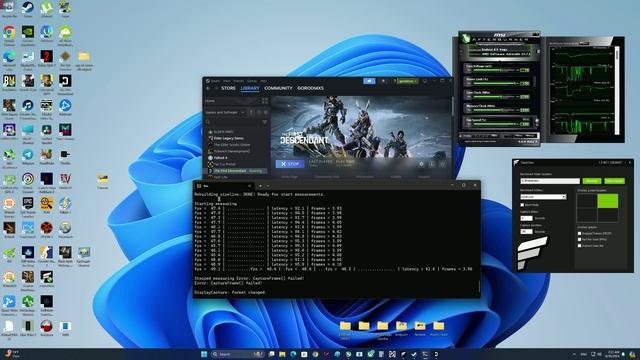This screenshot has width=640, height=360.
Task: Open terminal new tab dropdown chevron
Action: pos(268,186)
